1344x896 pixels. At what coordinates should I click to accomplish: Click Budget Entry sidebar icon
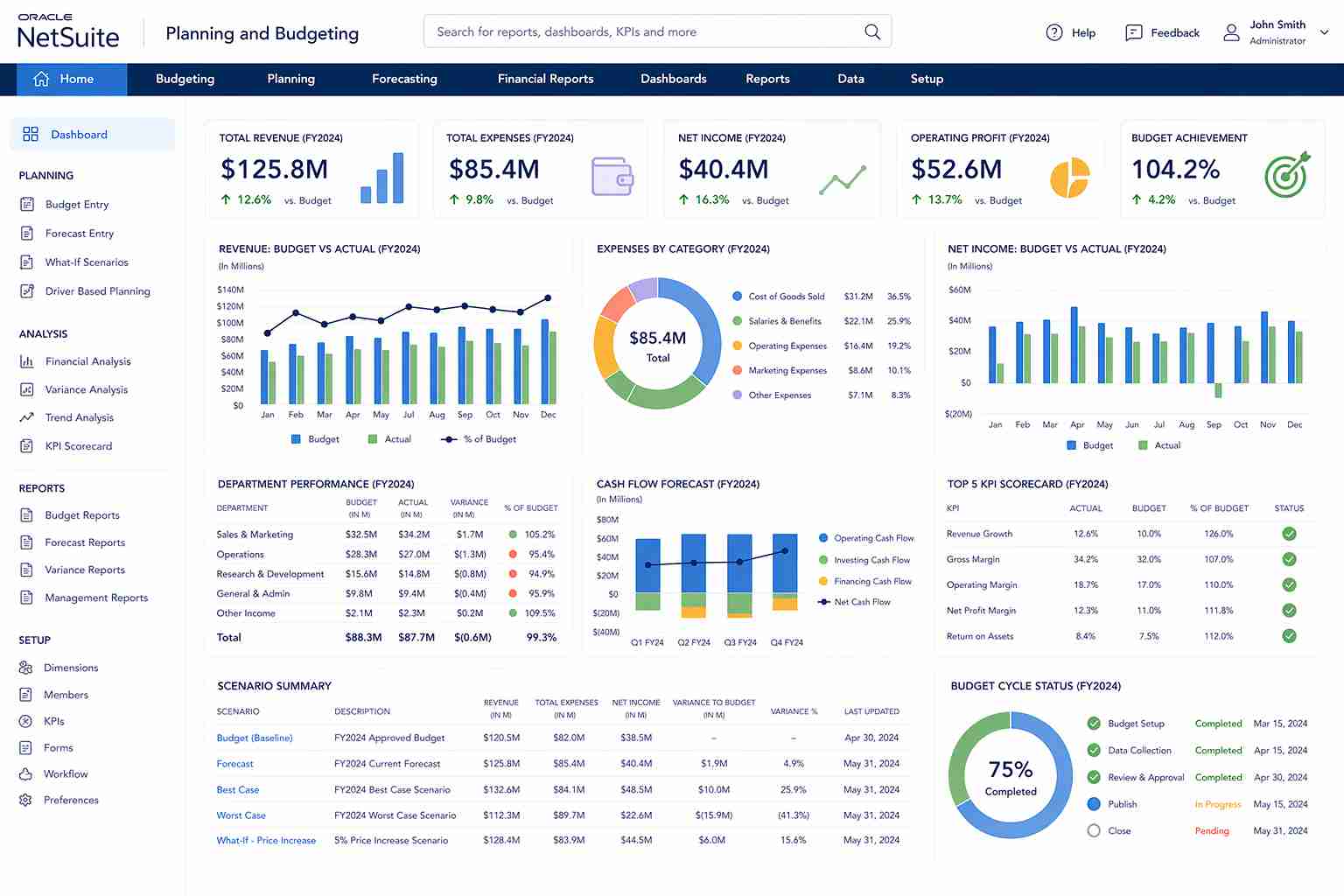pos(26,204)
